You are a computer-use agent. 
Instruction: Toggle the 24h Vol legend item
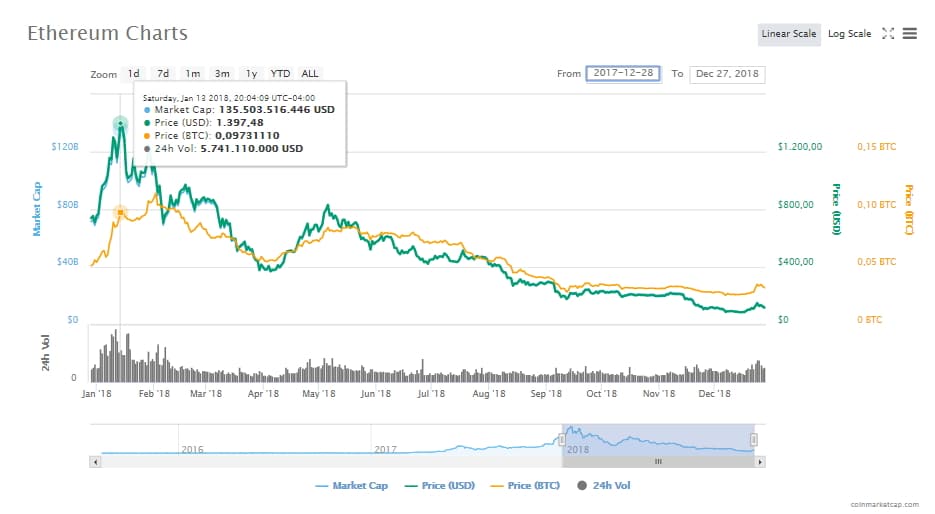pyautogui.click(x=603, y=486)
